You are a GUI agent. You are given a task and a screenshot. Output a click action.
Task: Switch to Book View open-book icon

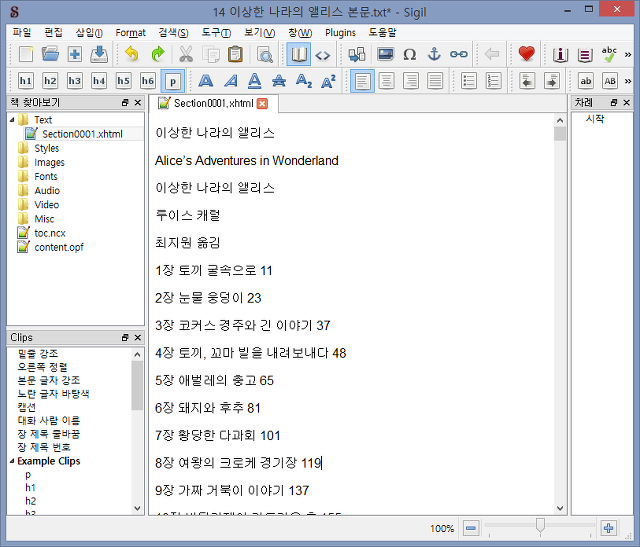(299, 54)
